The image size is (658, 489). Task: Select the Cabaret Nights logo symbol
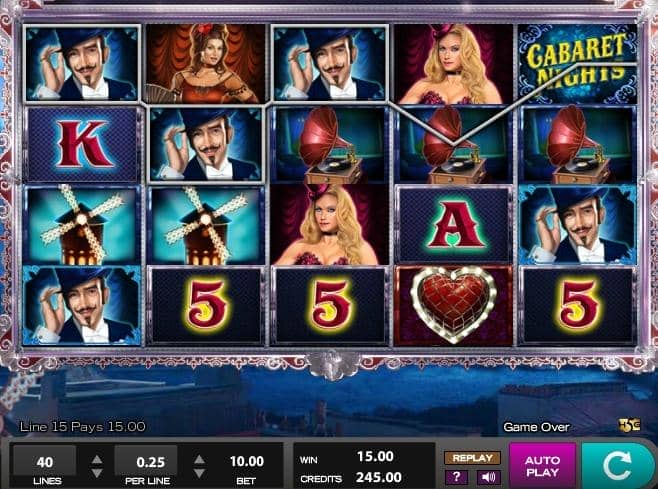pyautogui.click(x=577, y=63)
